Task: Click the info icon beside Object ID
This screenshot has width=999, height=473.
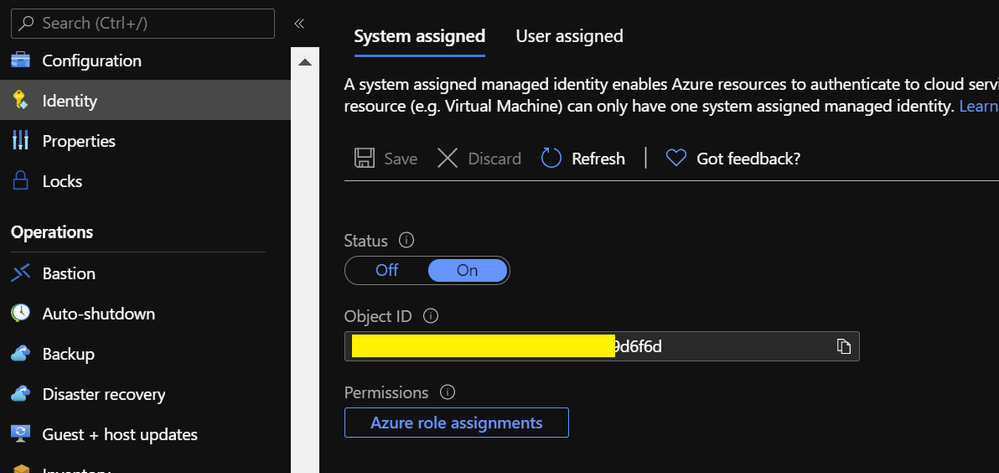Action: 431,316
